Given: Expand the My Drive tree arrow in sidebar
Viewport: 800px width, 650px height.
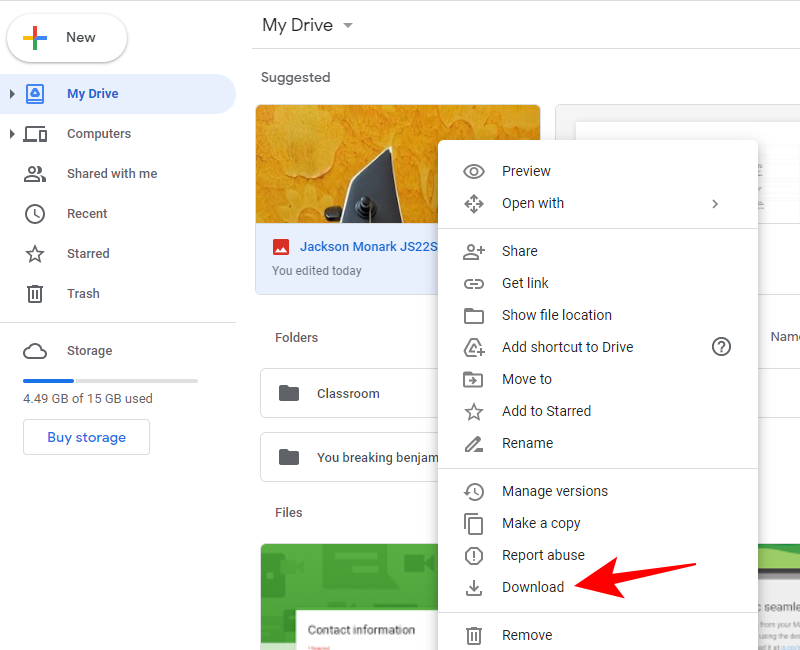Looking at the screenshot, I should pyautogui.click(x=12, y=94).
